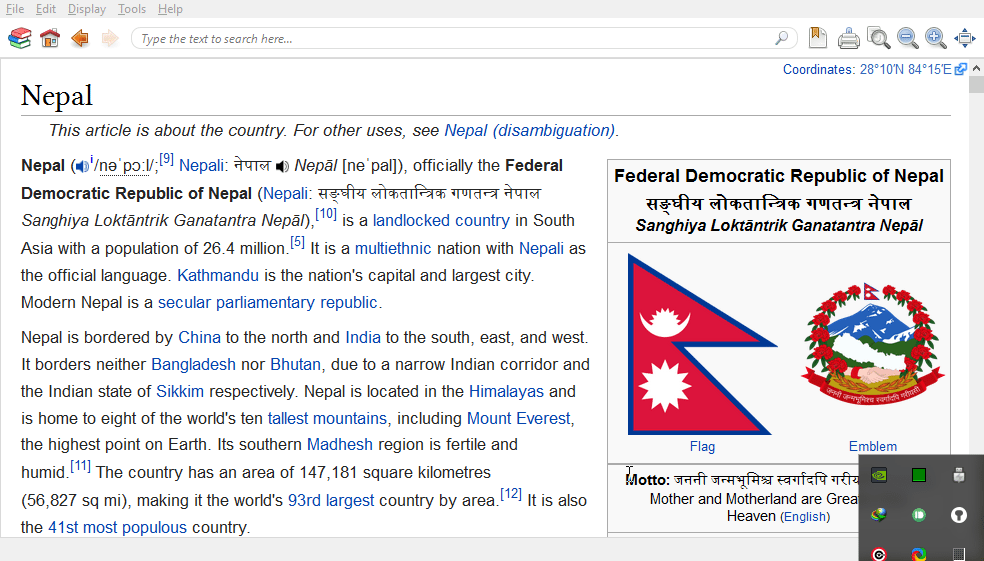This screenshot has height=561, width=984.
Task: Open footnote reference [10]
Action: coord(326,215)
